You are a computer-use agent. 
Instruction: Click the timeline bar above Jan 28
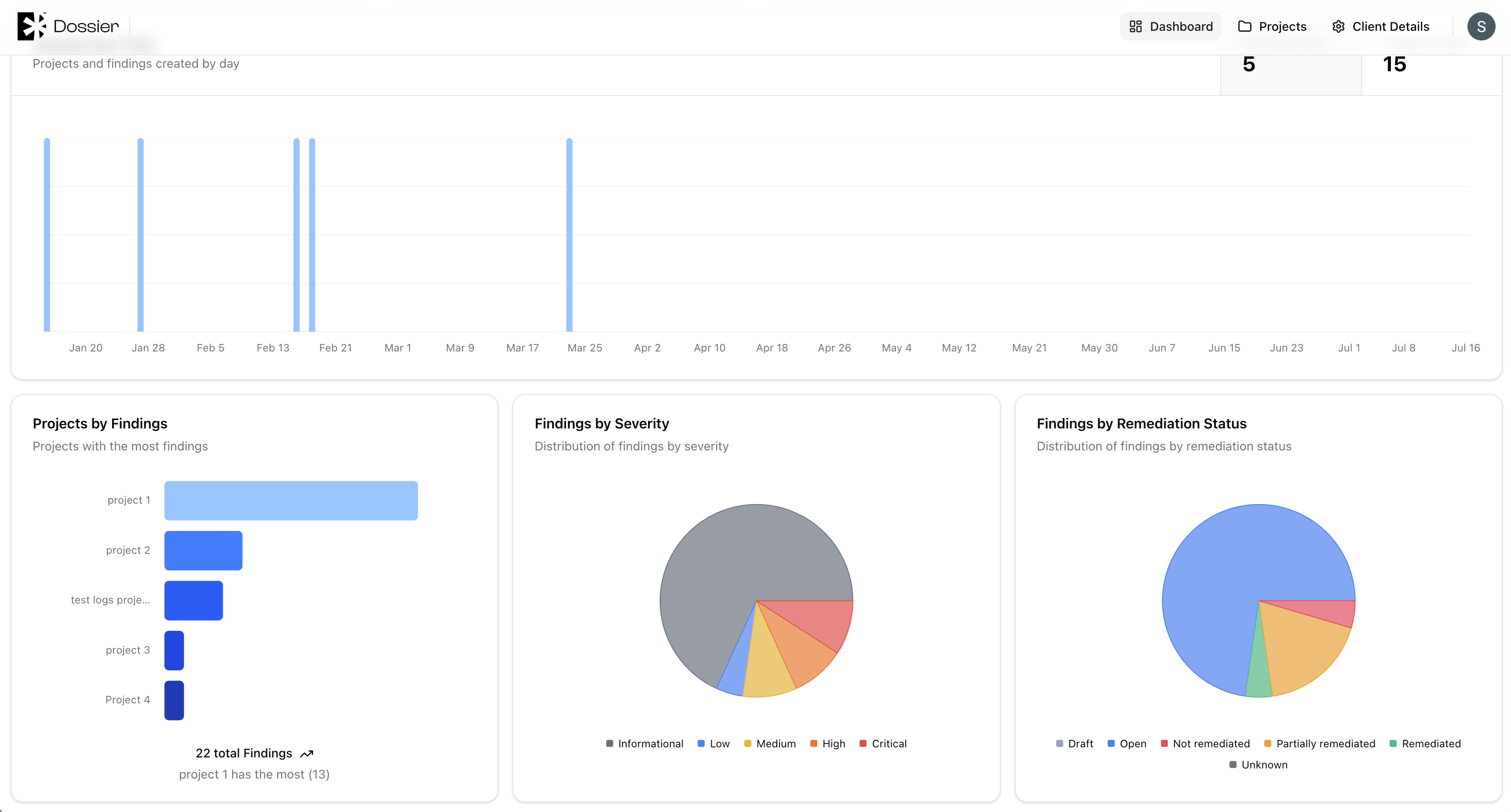coord(140,235)
